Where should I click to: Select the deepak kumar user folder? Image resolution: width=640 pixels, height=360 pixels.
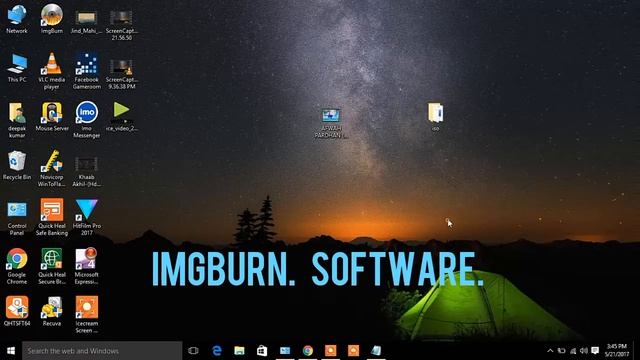[x=17, y=119]
